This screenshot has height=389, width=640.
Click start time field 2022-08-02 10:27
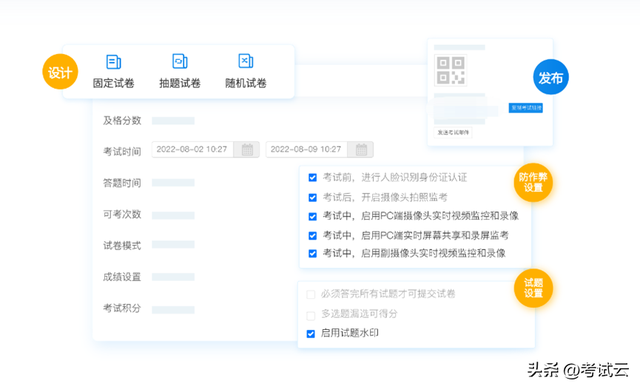pyautogui.click(x=192, y=149)
